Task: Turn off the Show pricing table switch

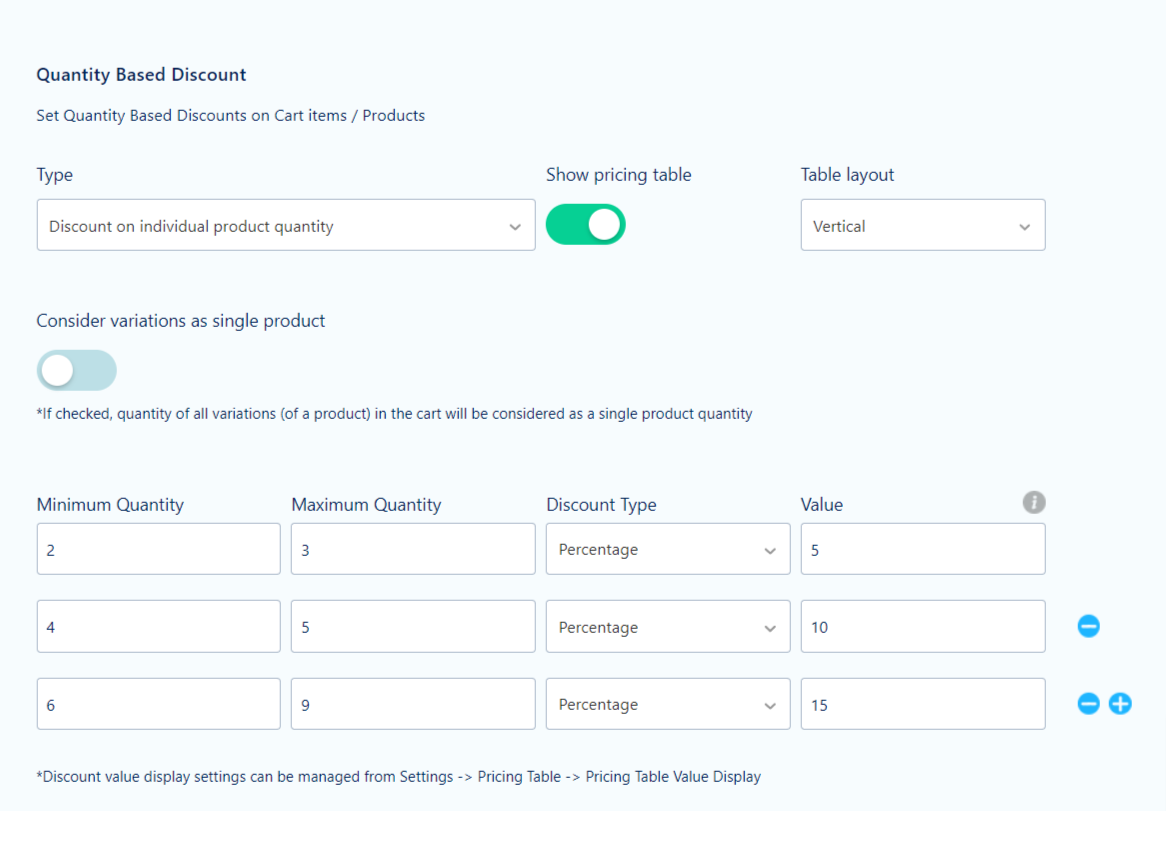Action: tap(585, 225)
